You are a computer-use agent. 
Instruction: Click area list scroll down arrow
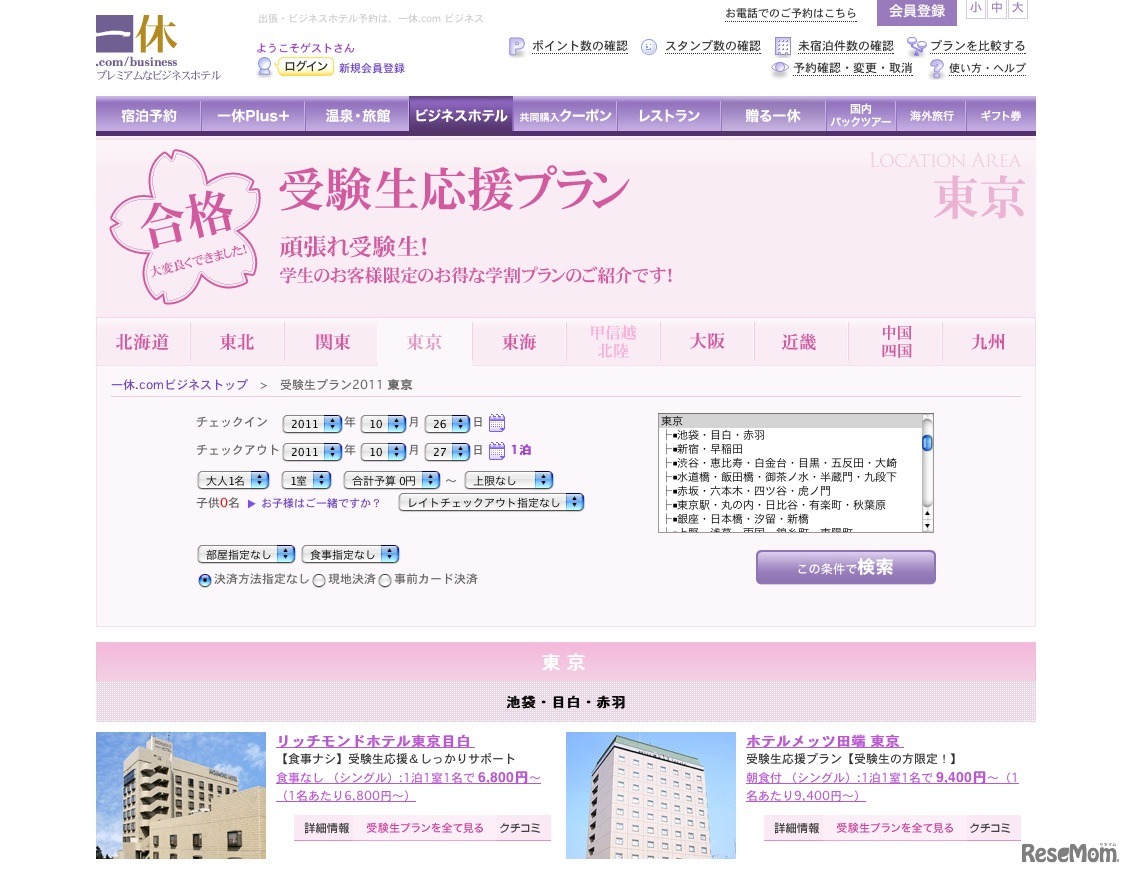click(927, 526)
